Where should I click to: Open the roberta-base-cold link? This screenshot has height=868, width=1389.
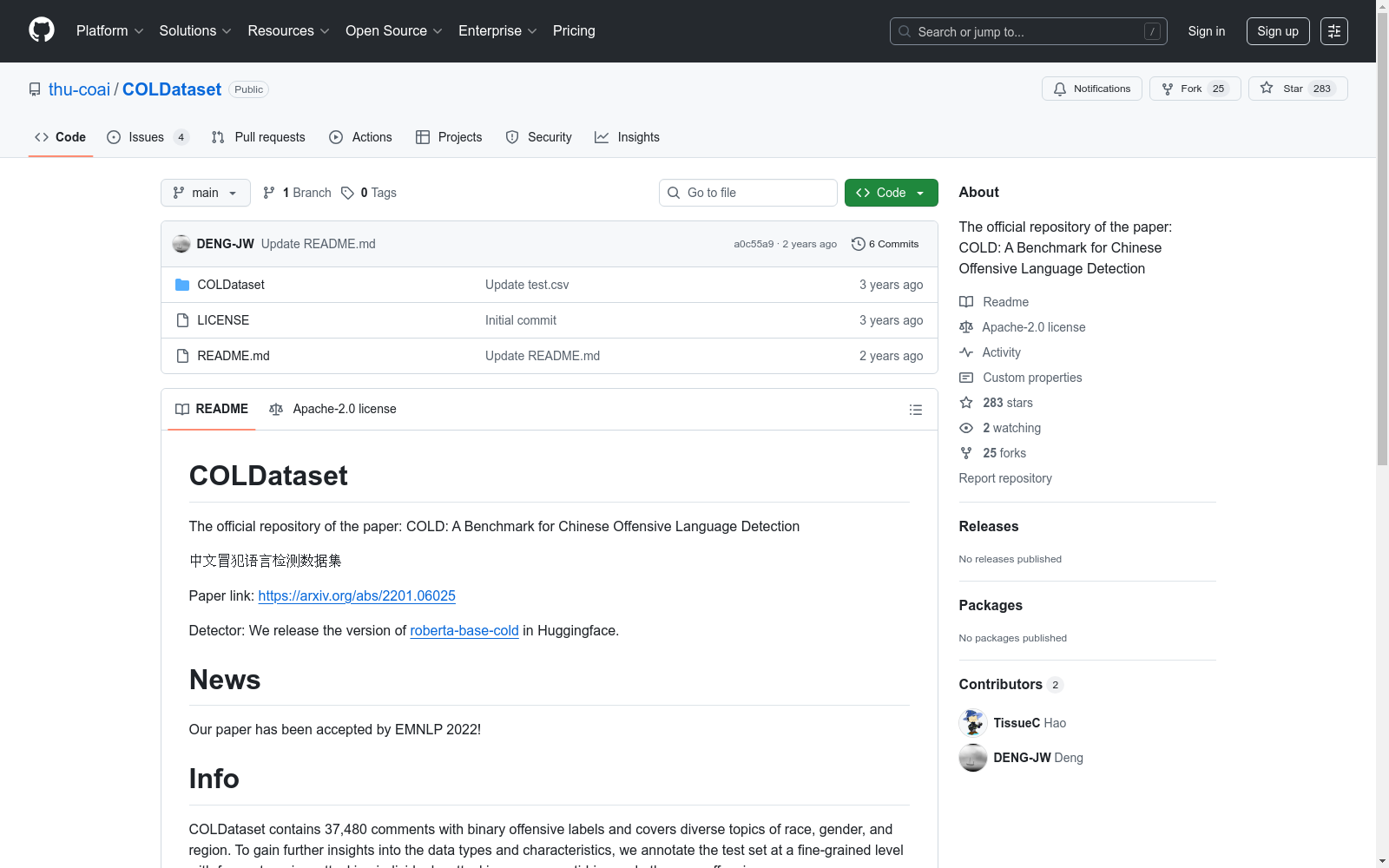click(464, 630)
